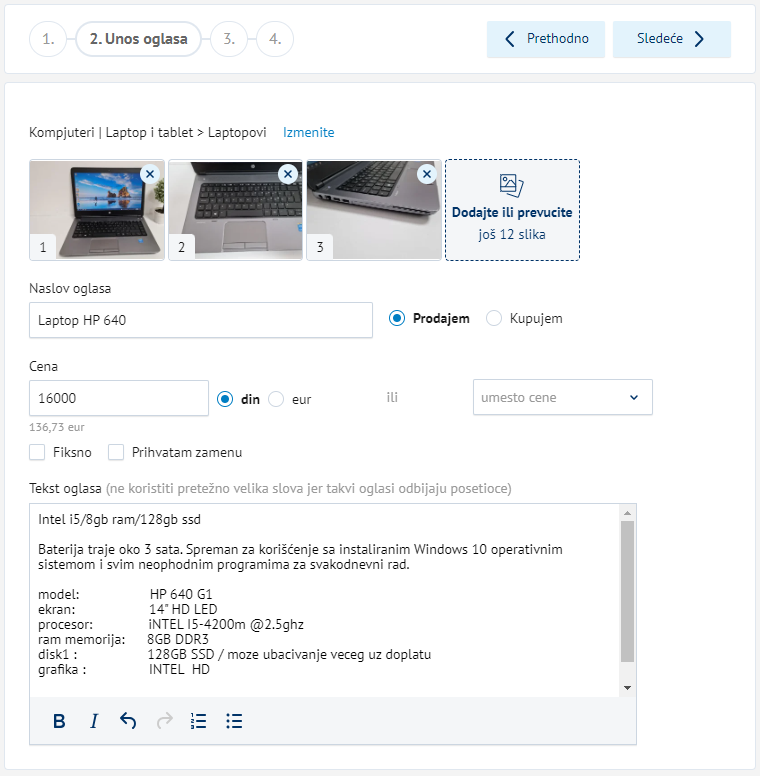Remove photo 2 with its X
760x776 pixels.
tap(288, 174)
